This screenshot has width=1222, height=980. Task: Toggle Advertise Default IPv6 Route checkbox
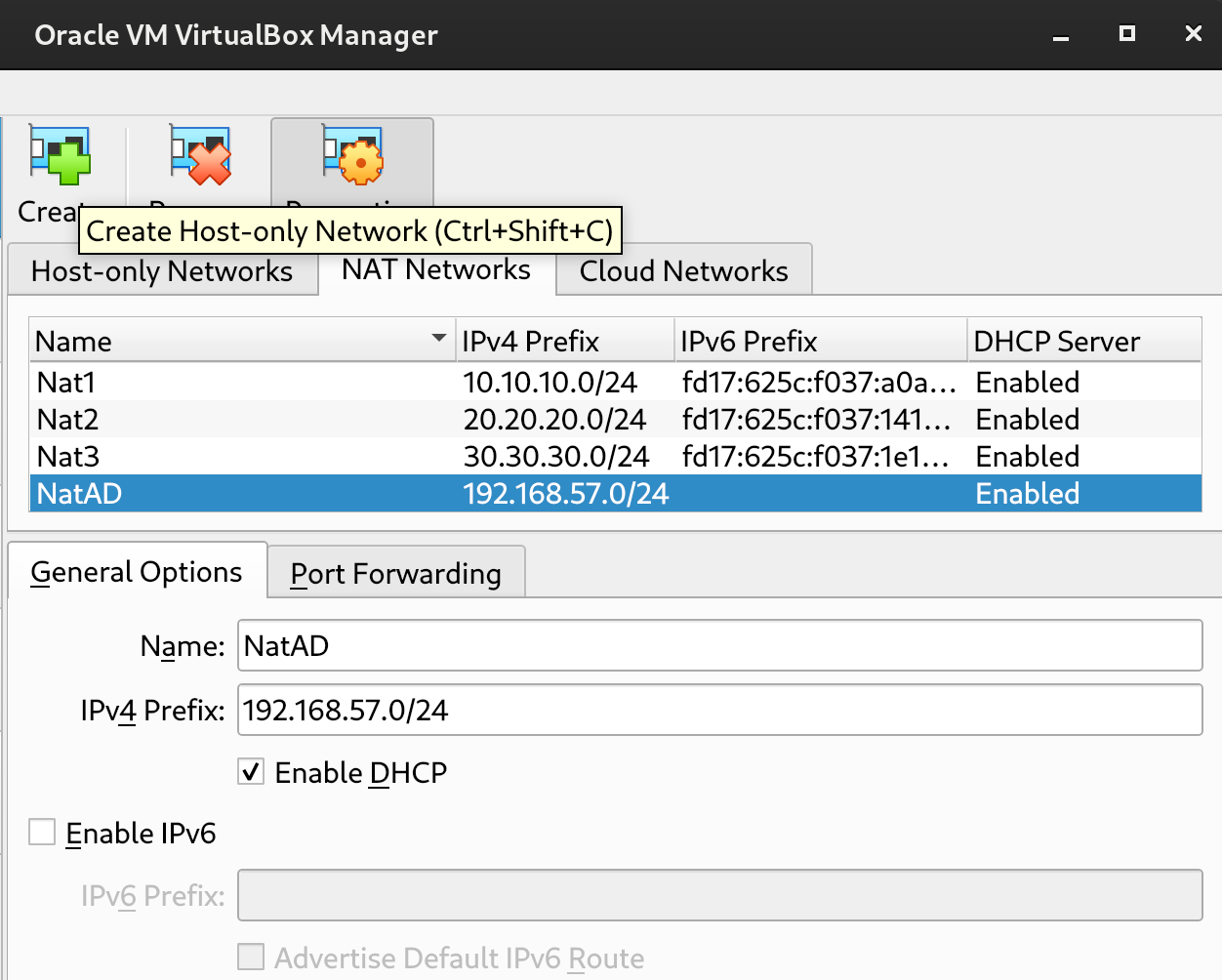point(252,958)
